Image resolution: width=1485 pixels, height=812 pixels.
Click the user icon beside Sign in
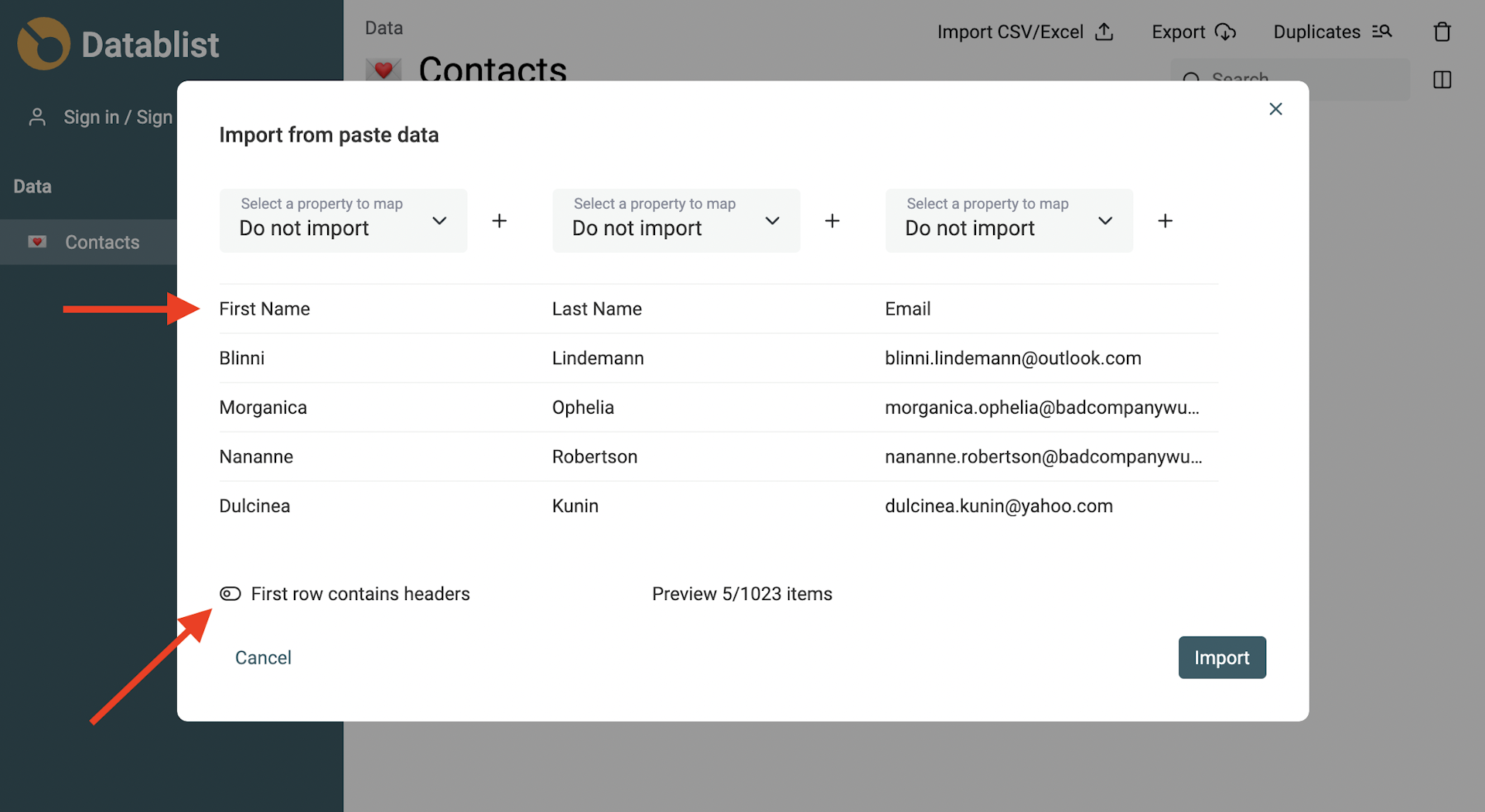pos(37,117)
